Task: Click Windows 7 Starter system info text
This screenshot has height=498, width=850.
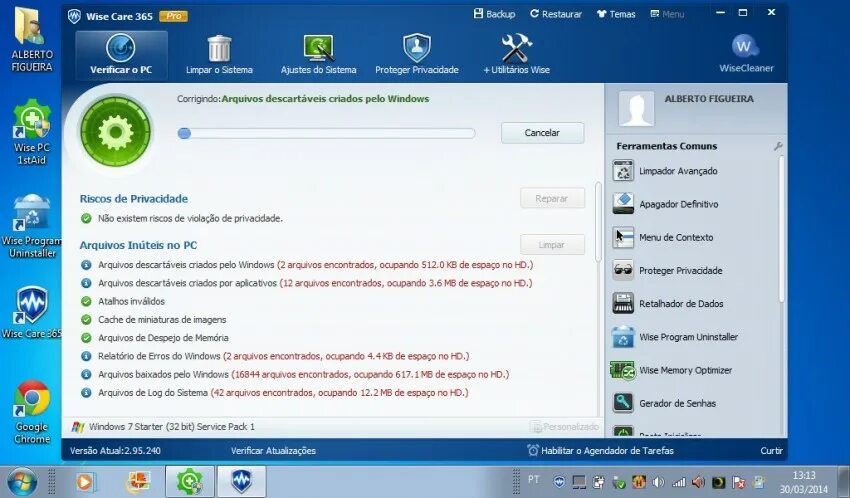Action: pos(172,426)
